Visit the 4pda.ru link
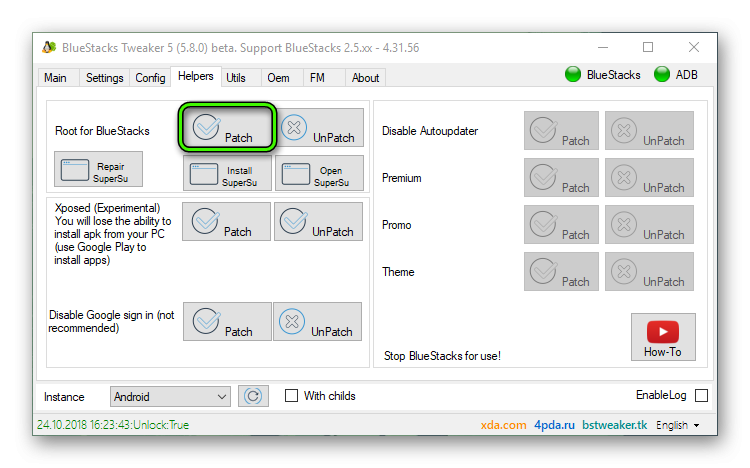The width and height of the screenshot is (750, 468). click(554, 425)
